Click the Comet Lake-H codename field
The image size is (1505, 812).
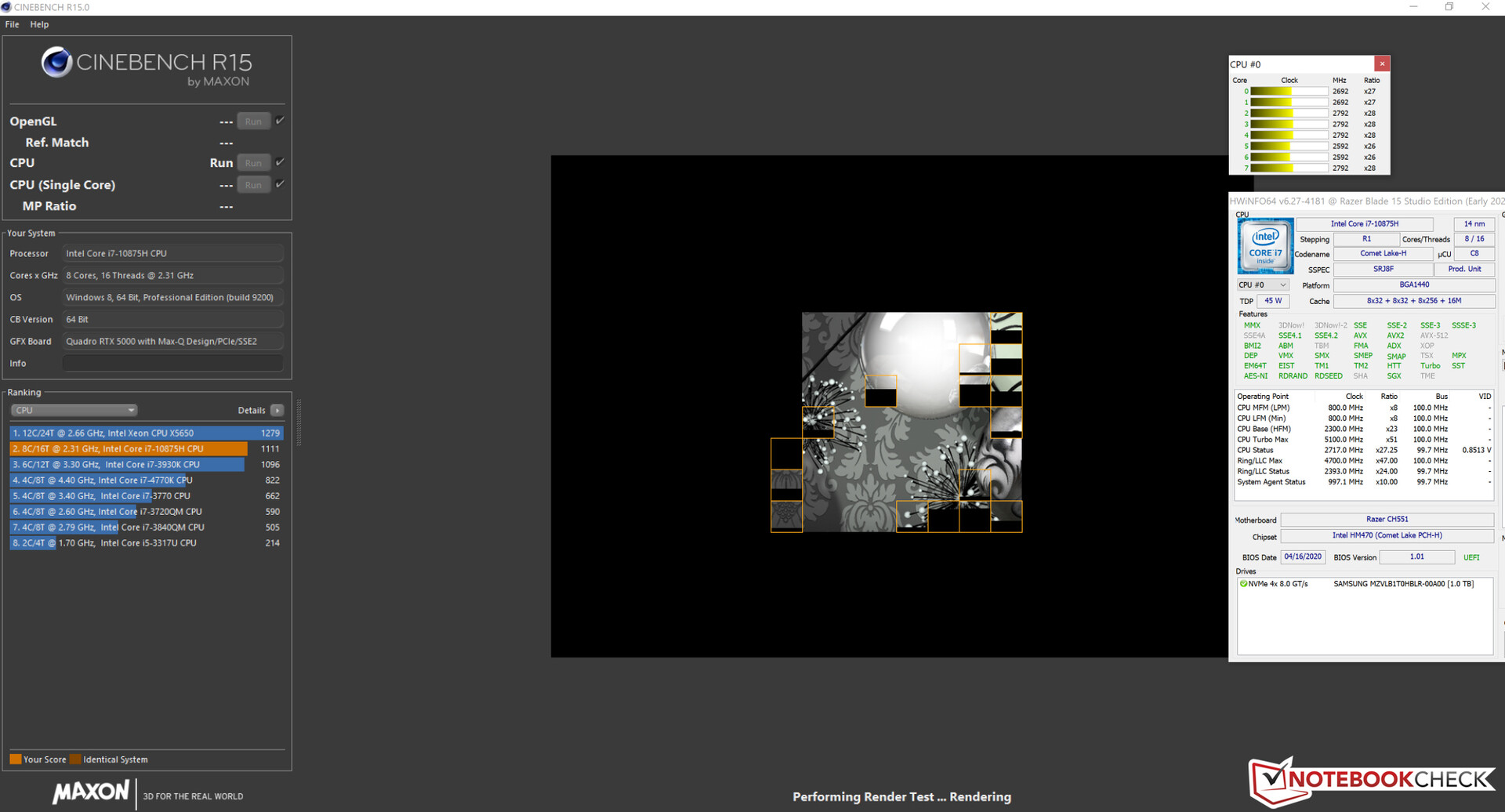point(1384,253)
